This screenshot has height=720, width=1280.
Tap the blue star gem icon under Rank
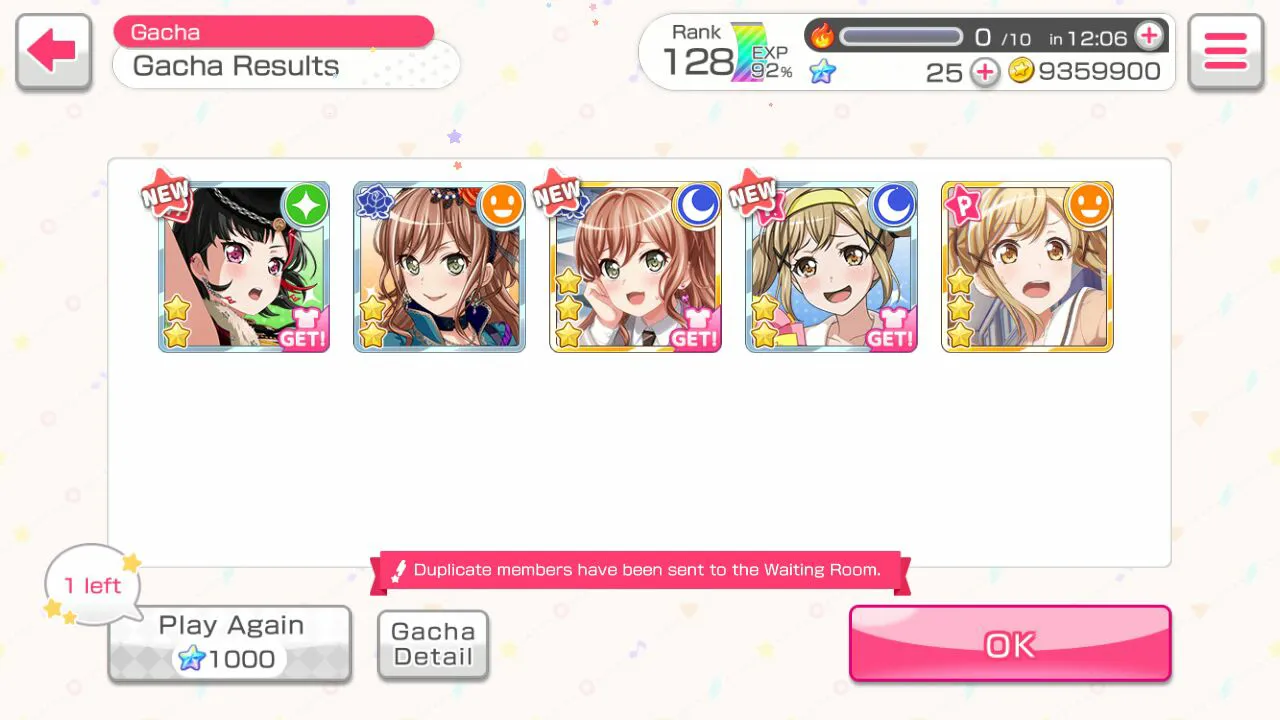tap(823, 72)
